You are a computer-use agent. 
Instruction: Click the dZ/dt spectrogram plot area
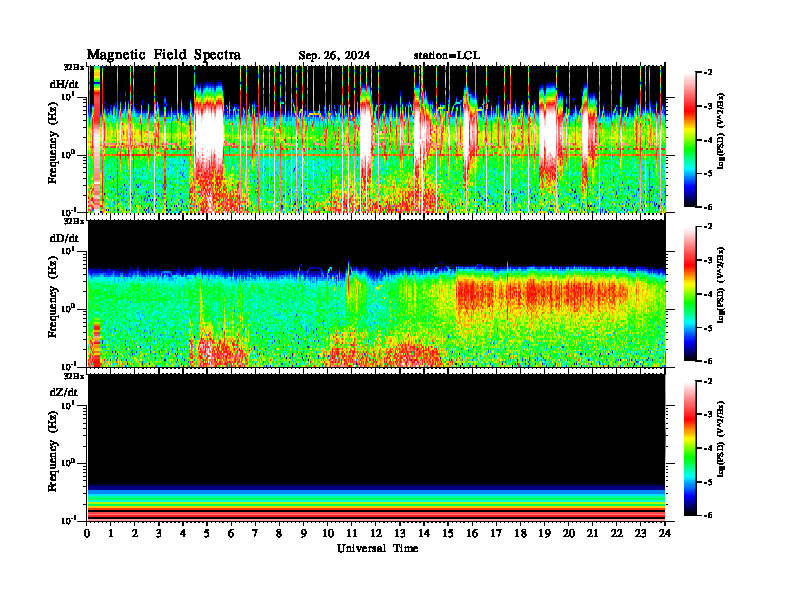coord(376,448)
